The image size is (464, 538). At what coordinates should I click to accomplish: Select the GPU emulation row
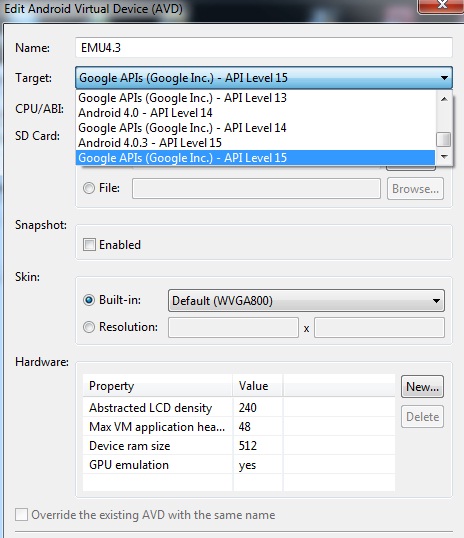pyautogui.click(x=239, y=465)
